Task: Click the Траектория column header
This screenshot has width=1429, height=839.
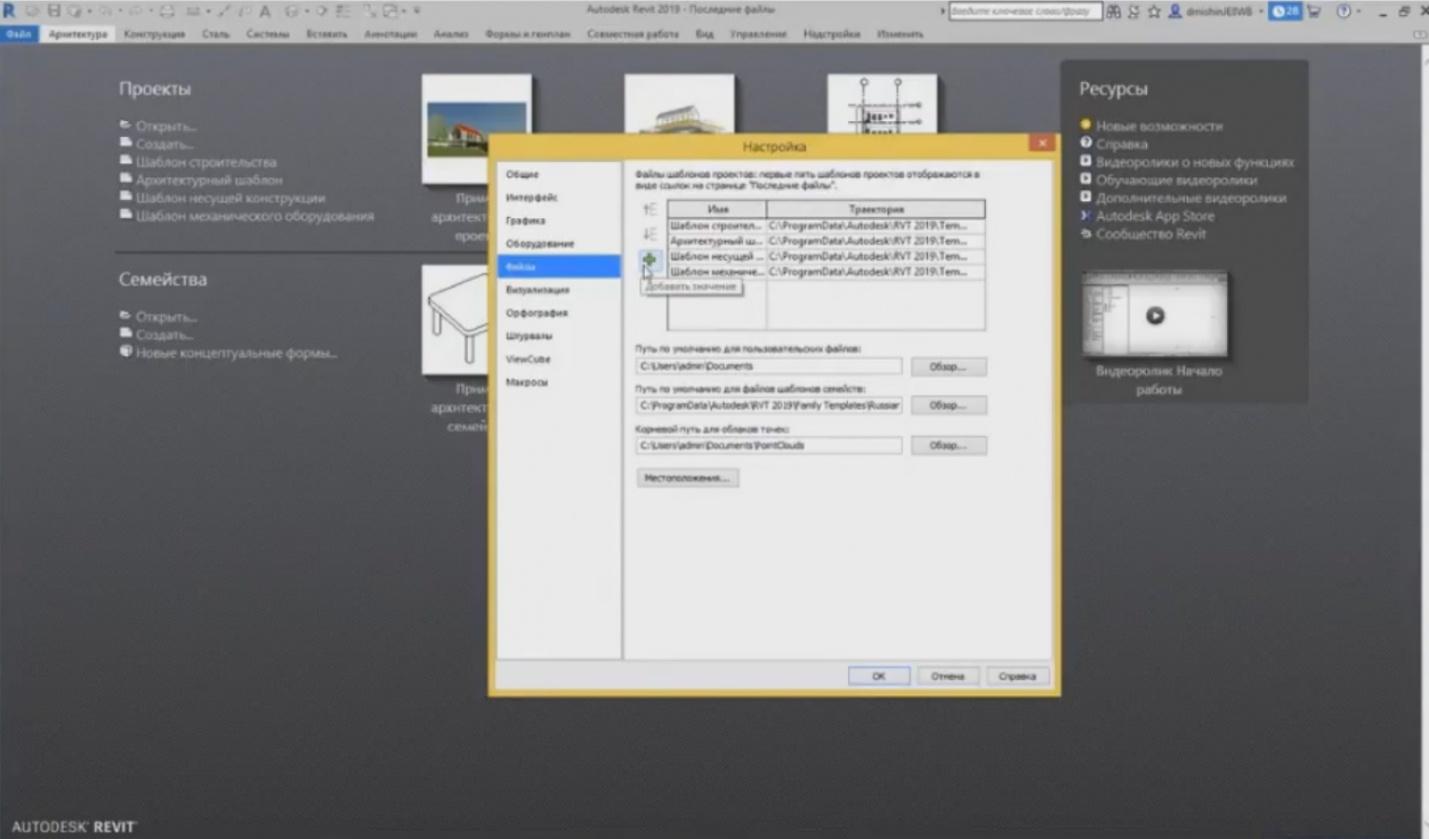Action: coord(876,209)
